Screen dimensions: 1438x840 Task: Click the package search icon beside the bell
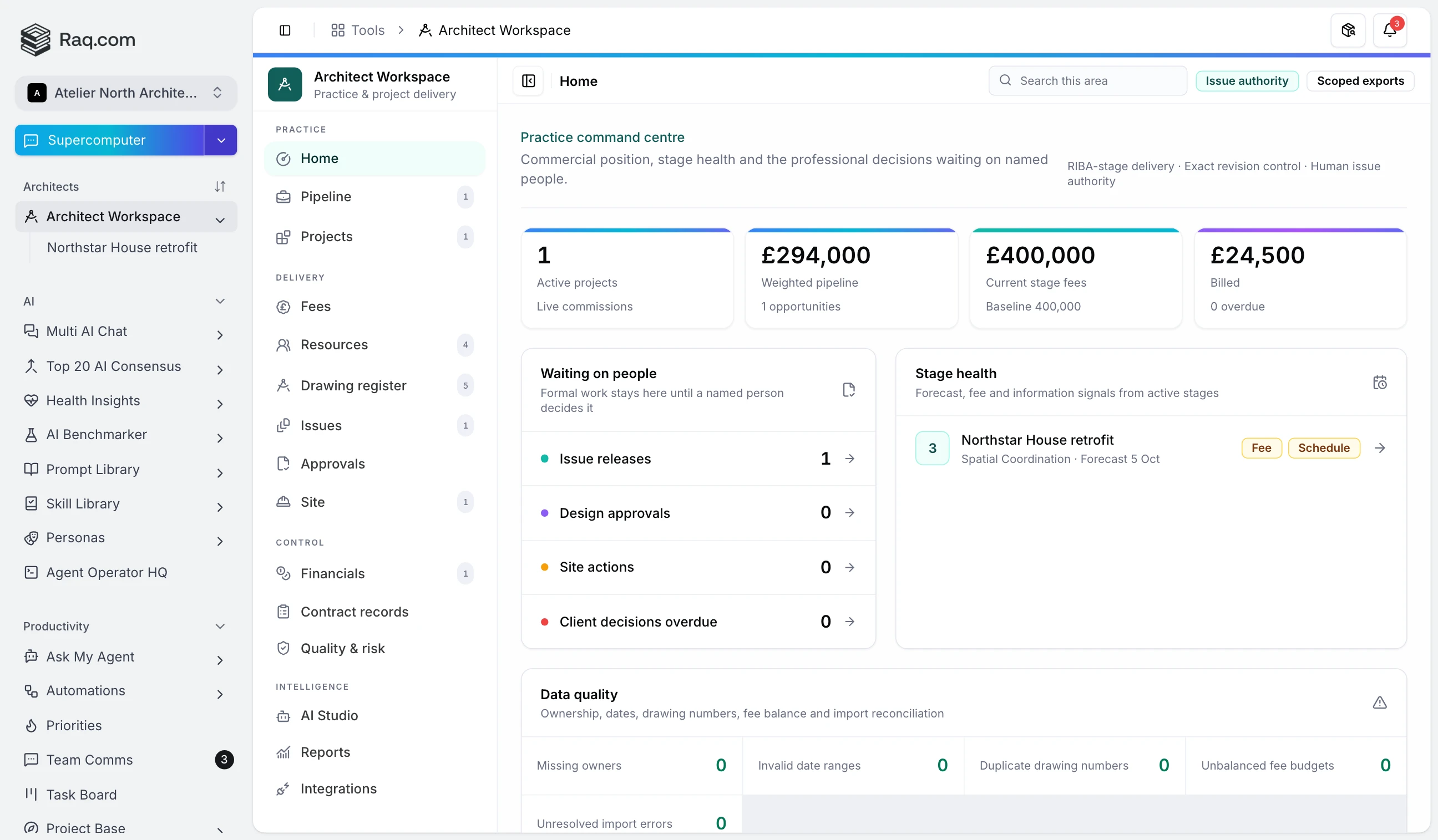click(1348, 30)
